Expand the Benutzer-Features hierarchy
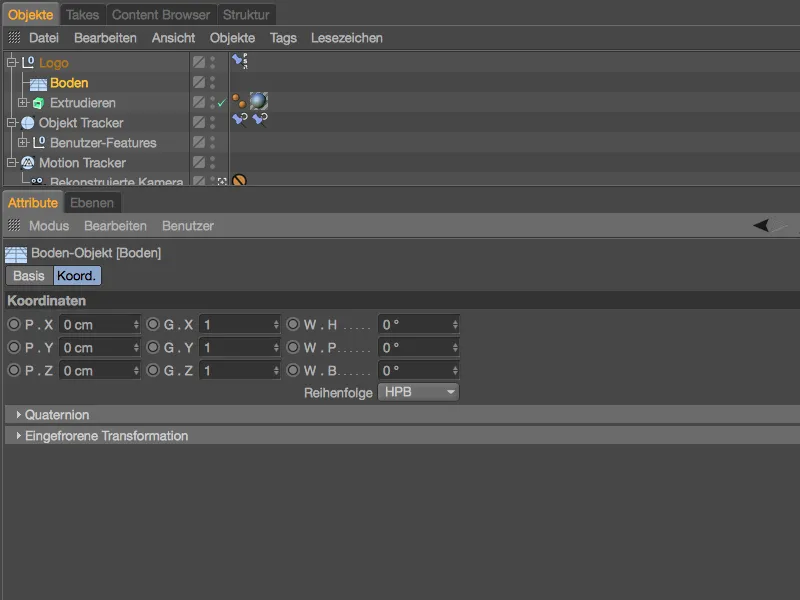800x600 pixels. (22, 142)
